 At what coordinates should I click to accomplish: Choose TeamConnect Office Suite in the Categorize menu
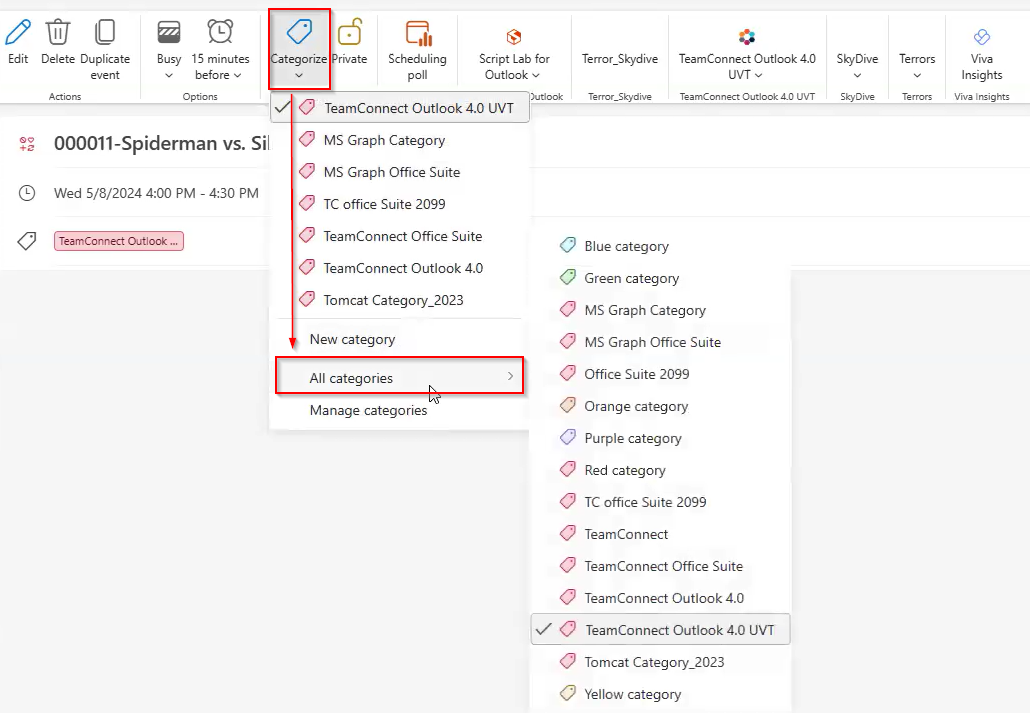tap(400, 236)
